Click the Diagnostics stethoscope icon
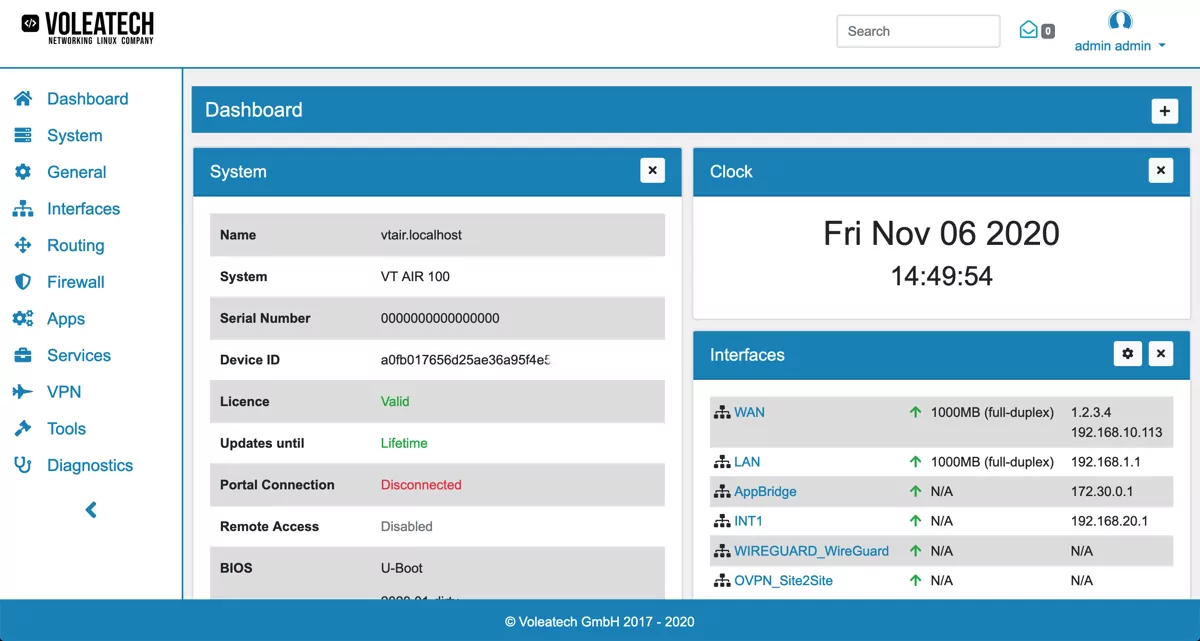1200x641 pixels. point(23,465)
